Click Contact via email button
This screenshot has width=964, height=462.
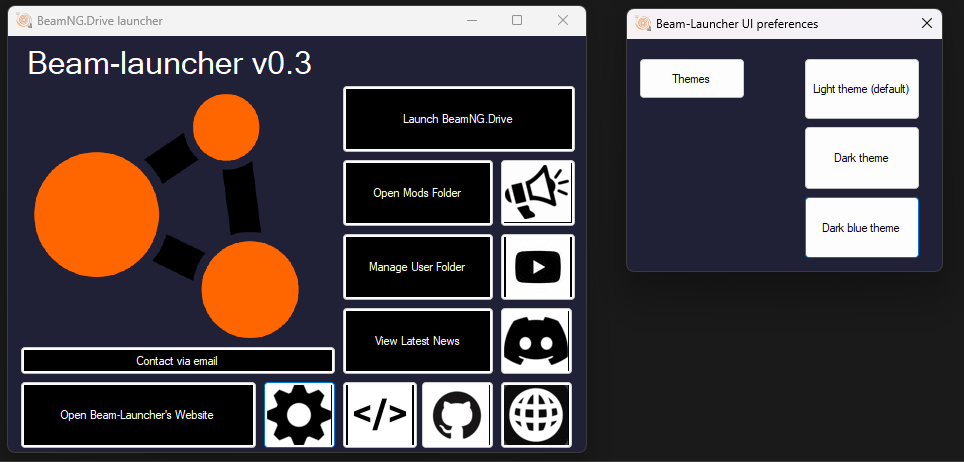178,360
